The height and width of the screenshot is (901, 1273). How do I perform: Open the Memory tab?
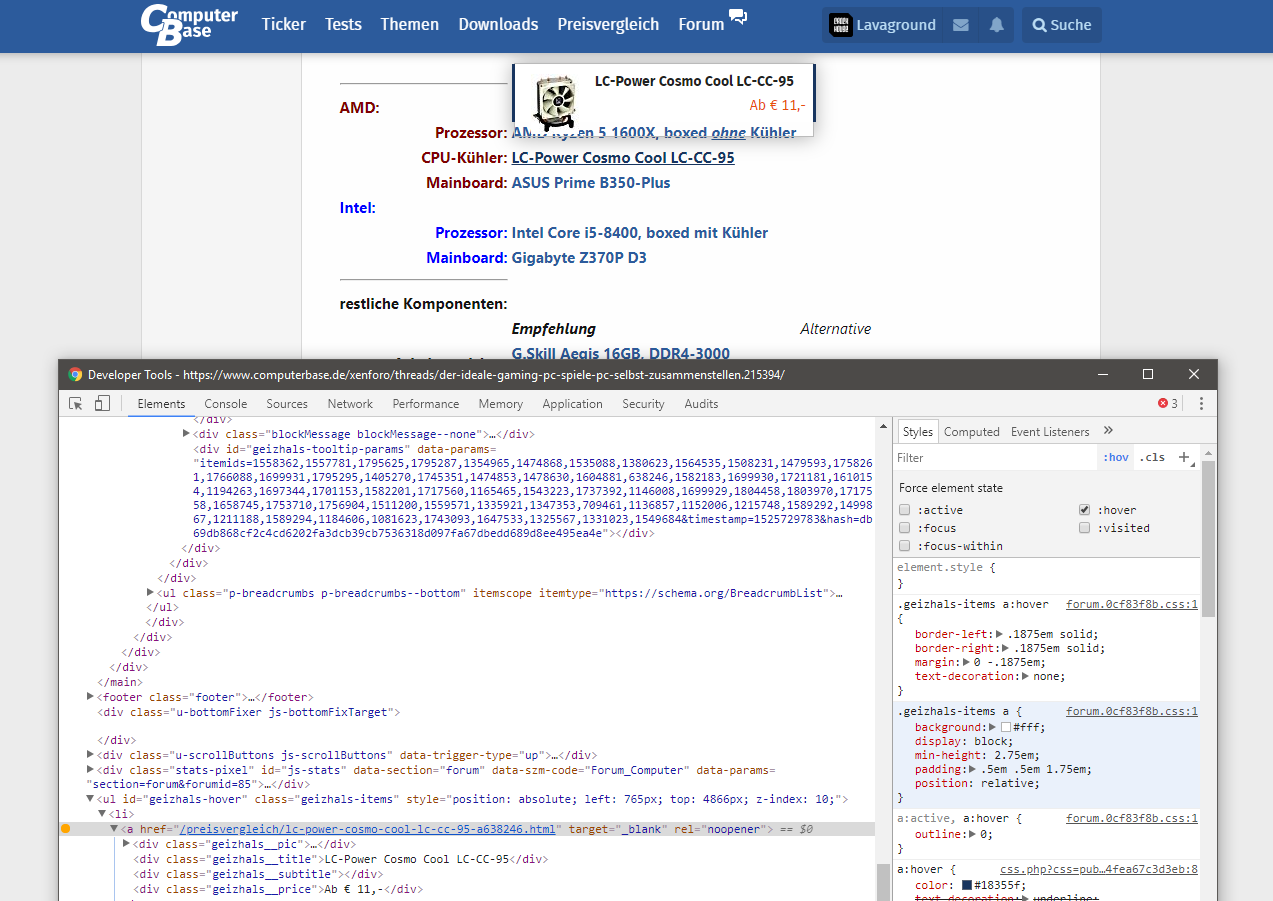point(501,404)
